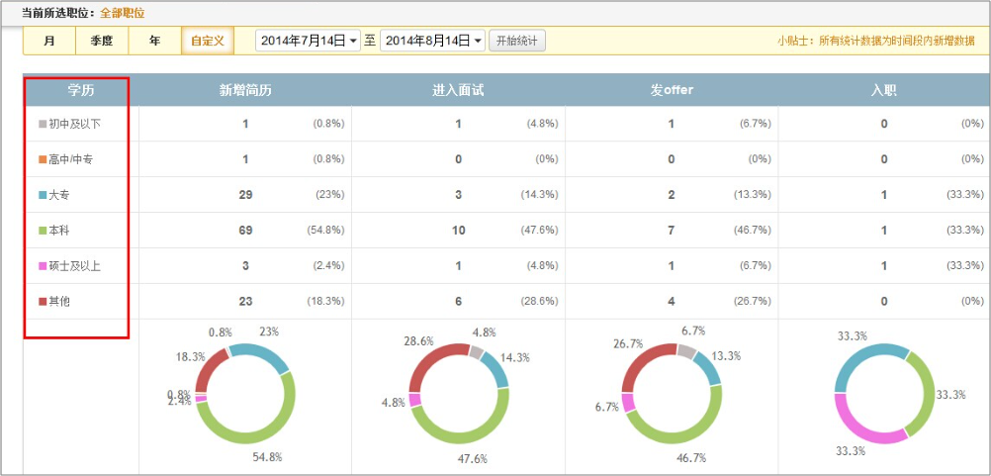The height and width of the screenshot is (476, 991).
Task: Click the blue 大专 legend swatch
Action: (42, 195)
